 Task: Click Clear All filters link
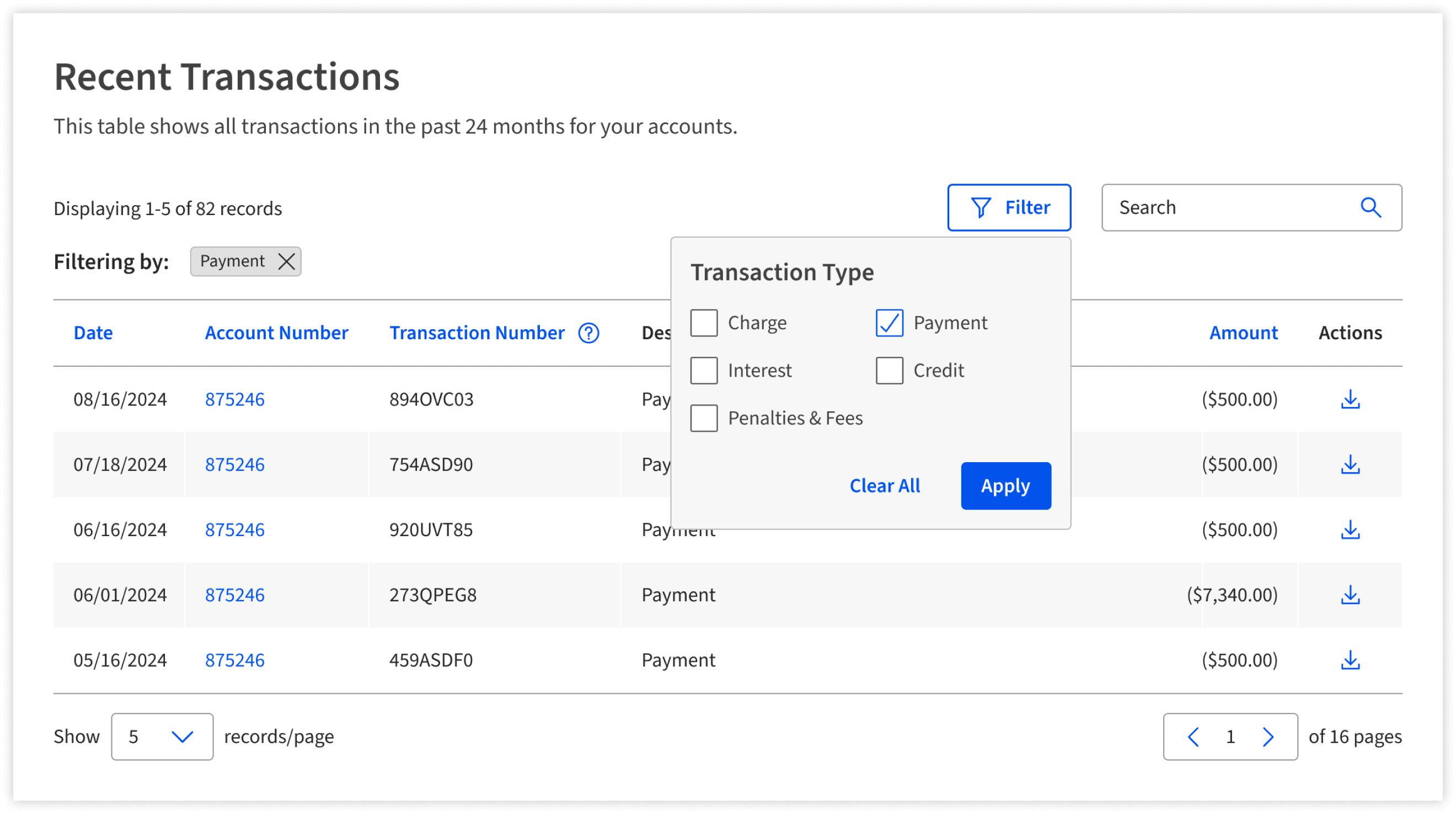tap(885, 485)
